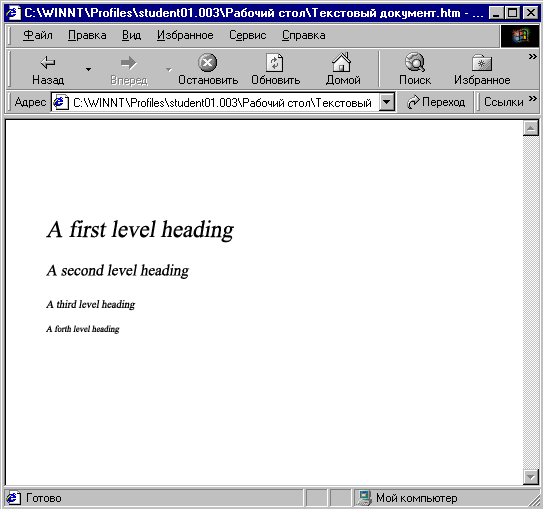Open the Правка menu
543x509 pixels.
pyautogui.click(x=87, y=35)
